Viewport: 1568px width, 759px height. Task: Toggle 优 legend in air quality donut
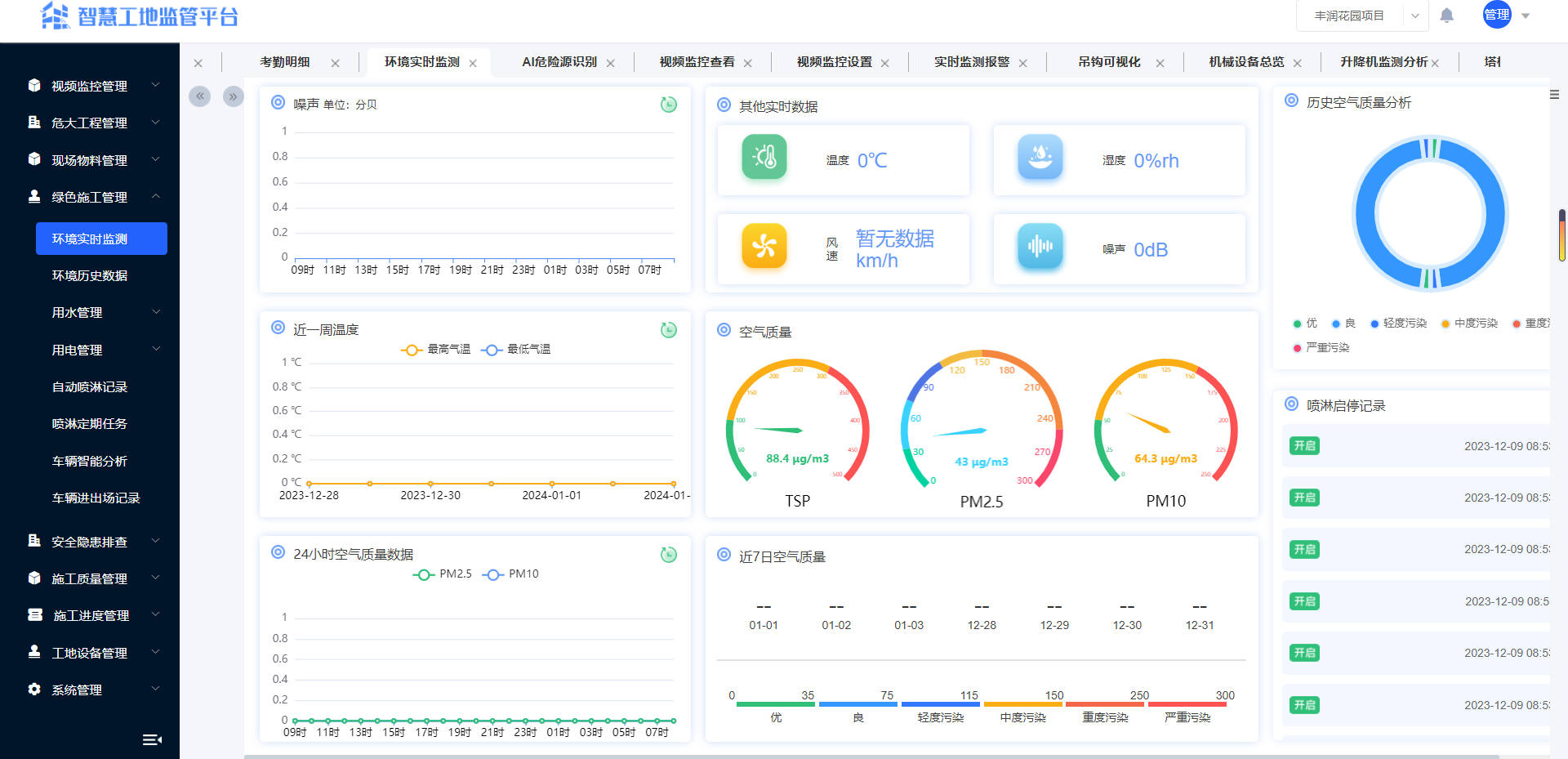(1305, 324)
